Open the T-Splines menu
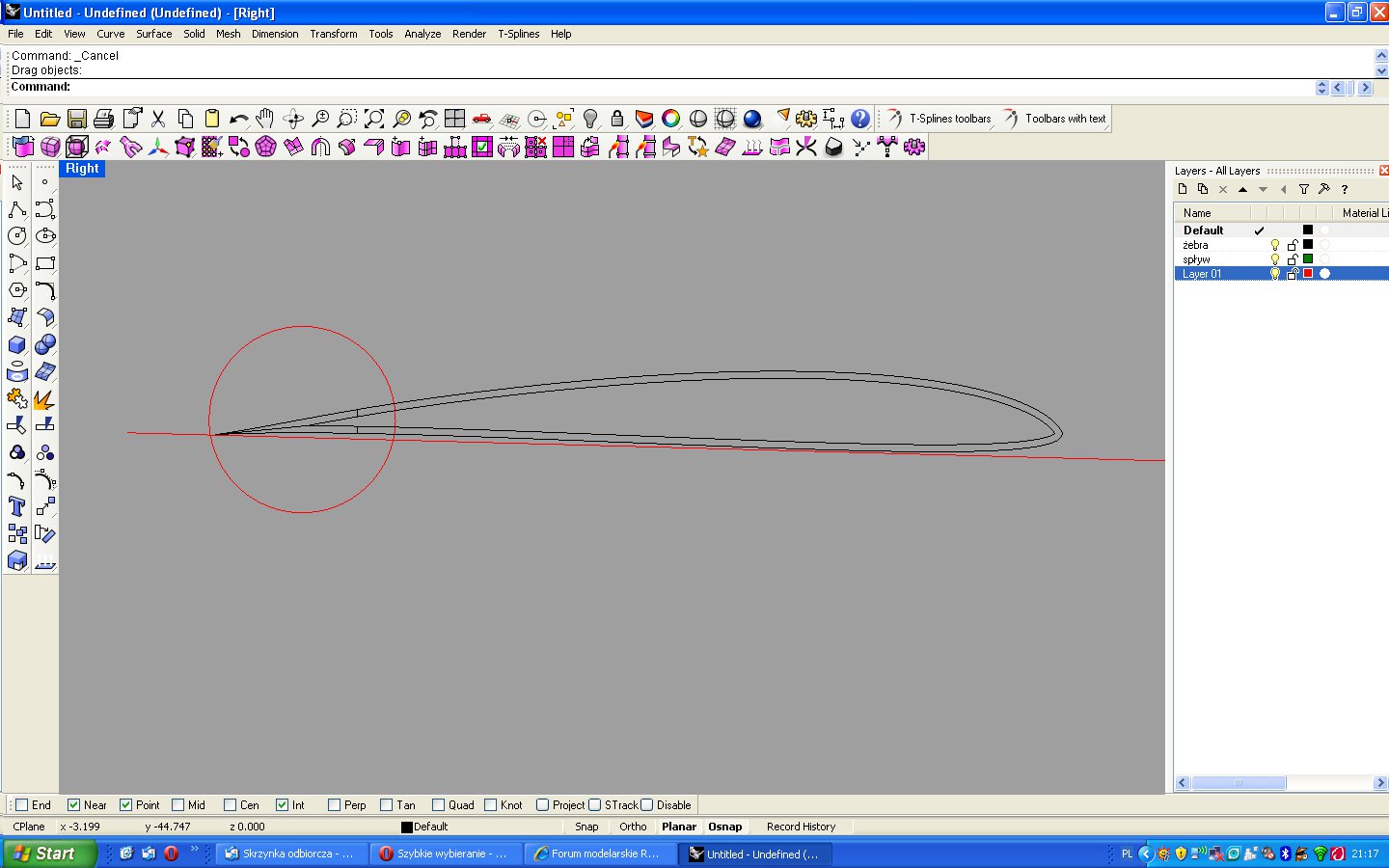 [x=518, y=34]
